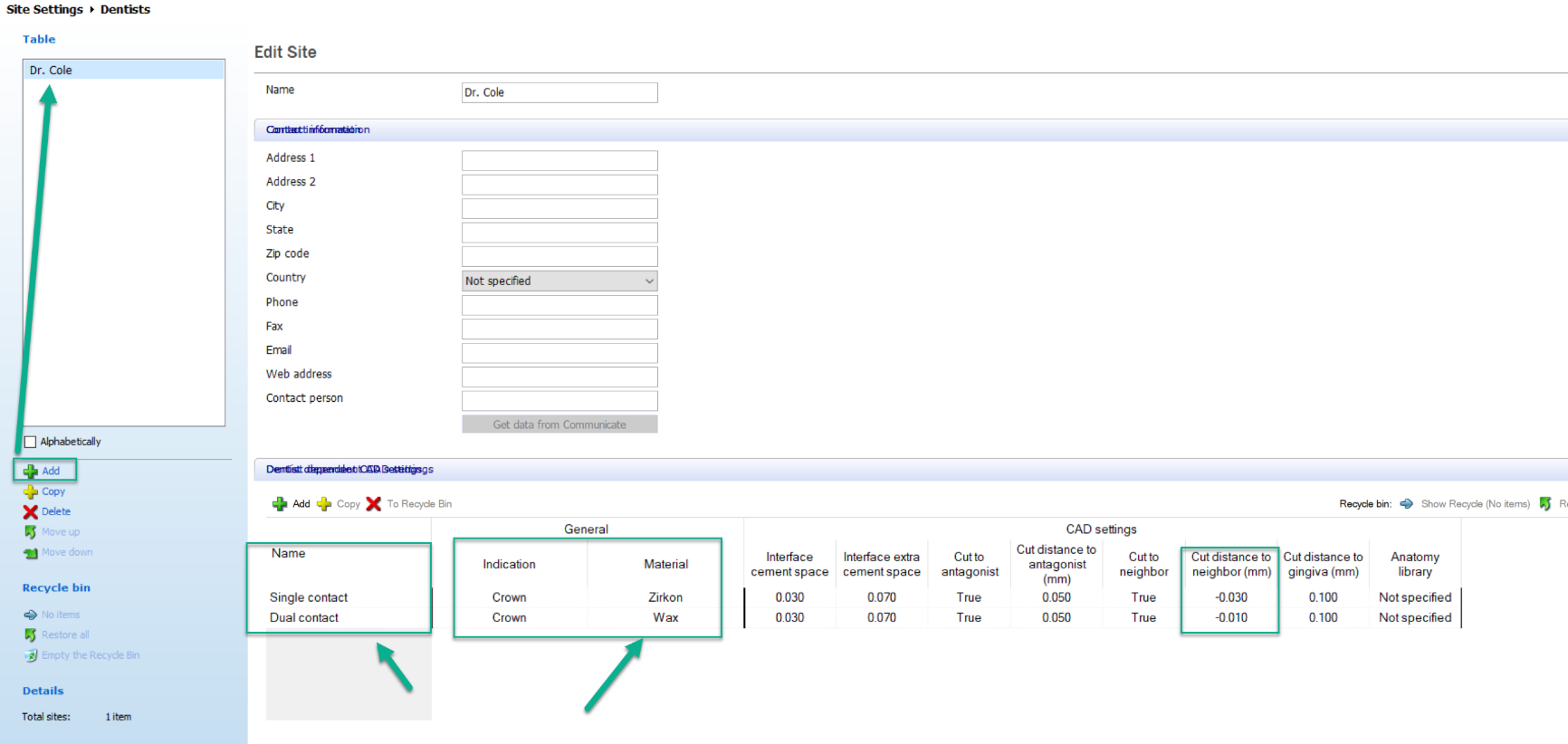Image resolution: width=1568 pixels, height=744 pixels.
Task: Click the Restore all link
Action: (x=65, y=634)
